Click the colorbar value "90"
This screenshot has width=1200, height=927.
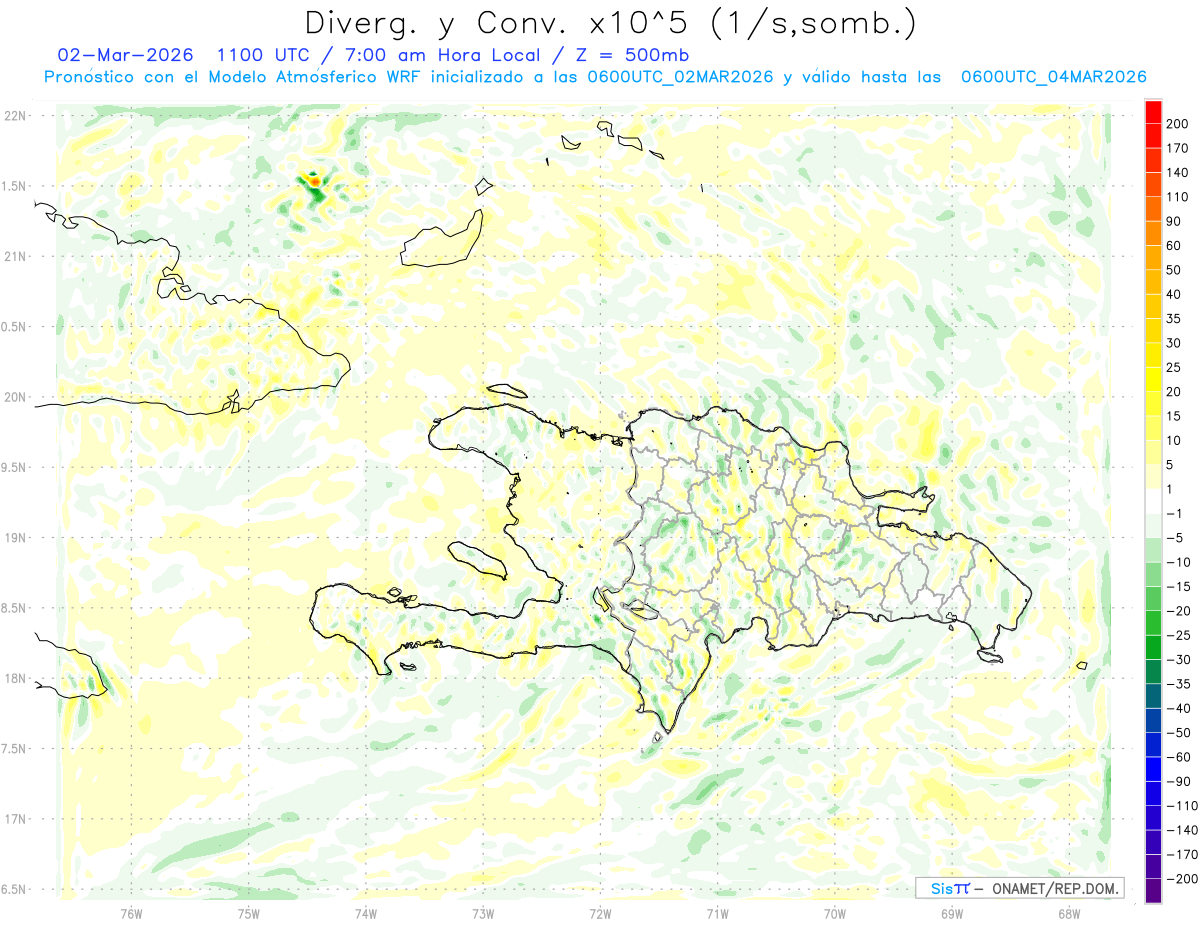(1173, 222)
